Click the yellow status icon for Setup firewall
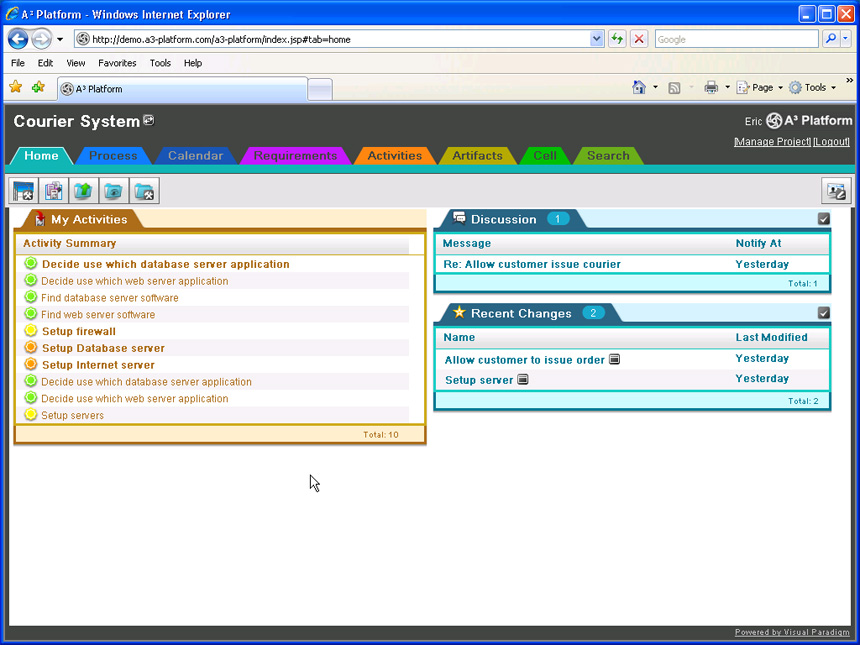Viewport: 860px width, 645px height. [31, 331]
